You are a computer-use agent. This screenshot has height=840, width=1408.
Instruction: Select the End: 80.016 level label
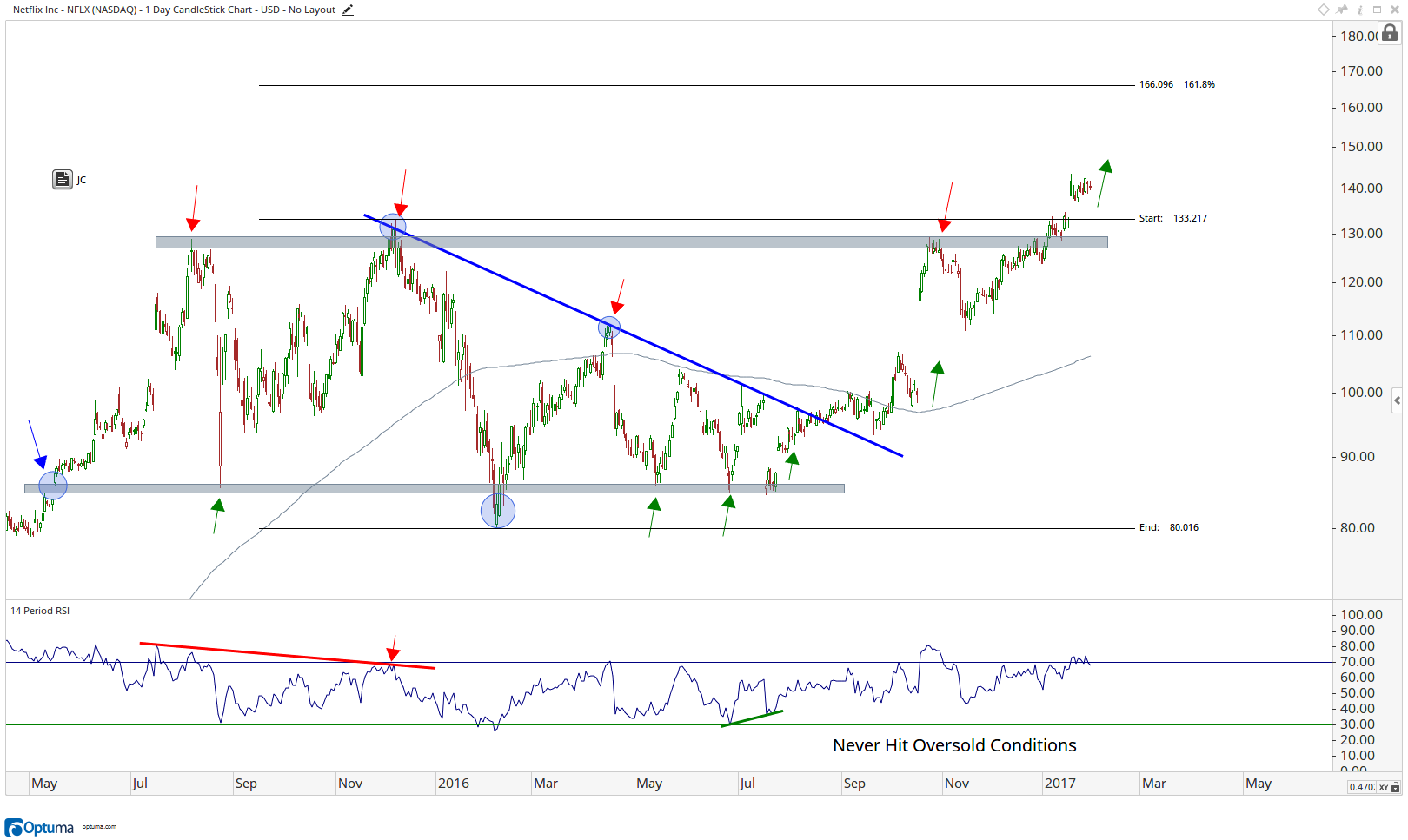(x=1169, y=527)
